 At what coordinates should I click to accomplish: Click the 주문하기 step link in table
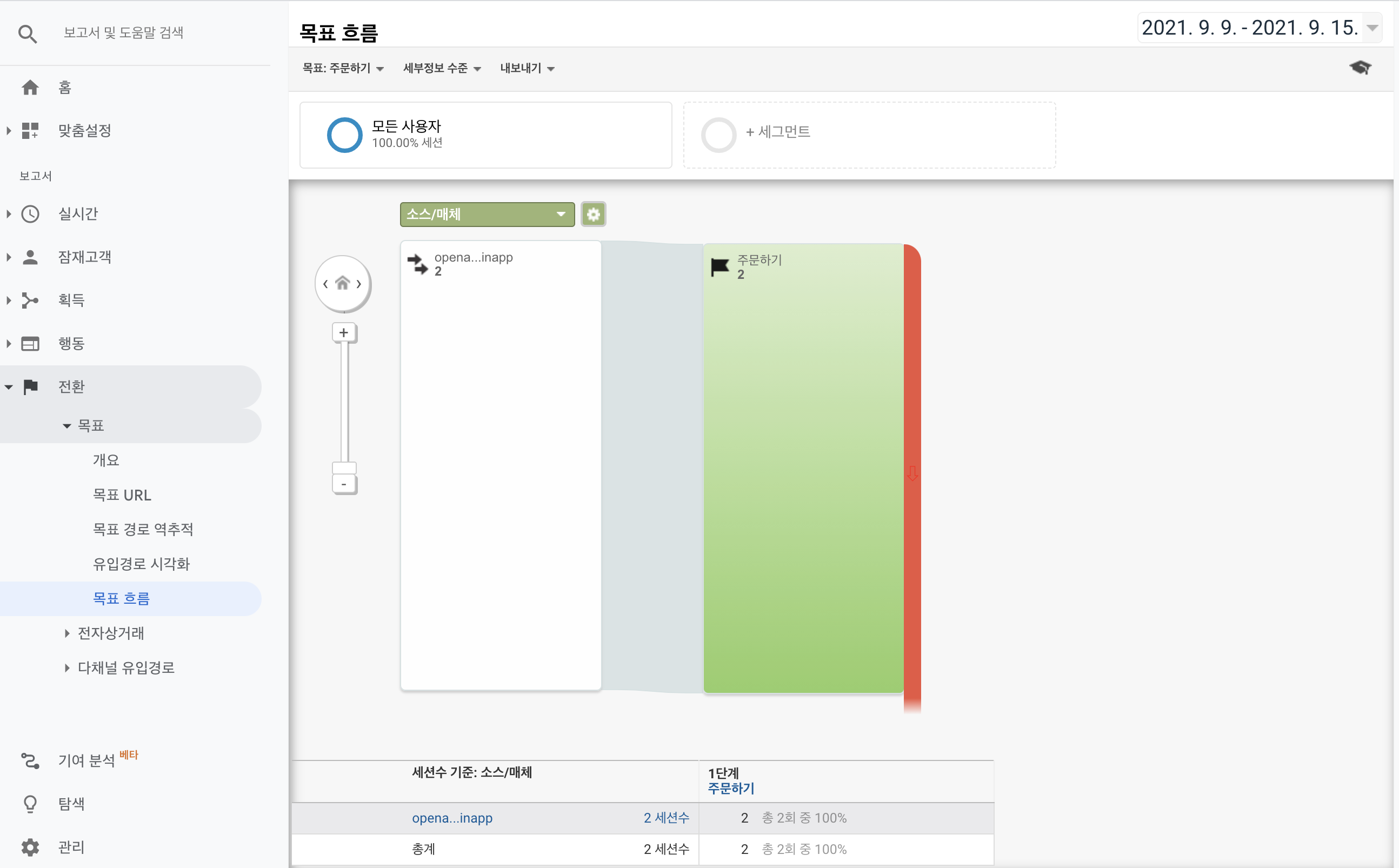(x=731, y=788)
